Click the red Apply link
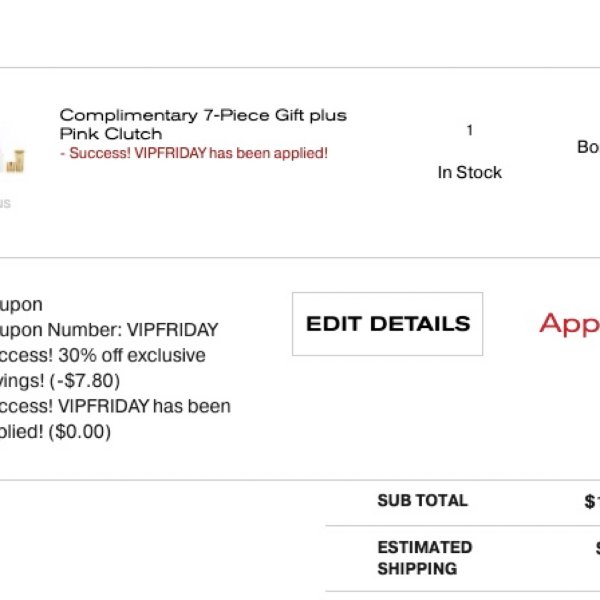Image resolution: width=600 pixels, height=600 pixels. coord(569,324)
